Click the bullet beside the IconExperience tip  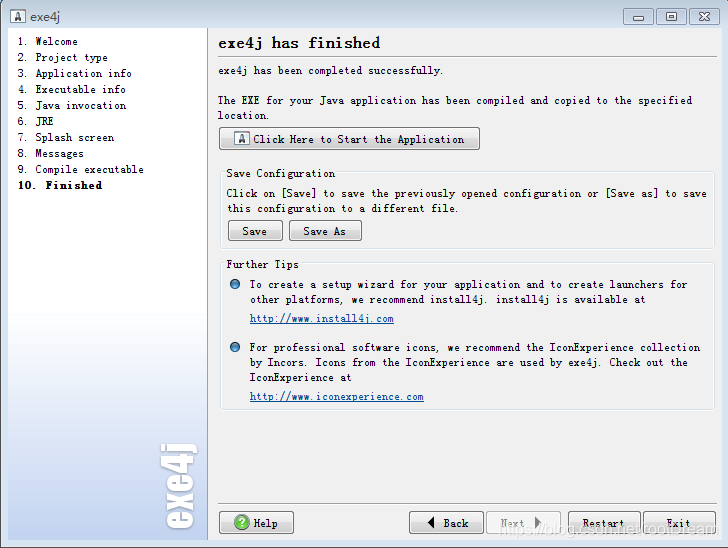[x=235, y=347]
